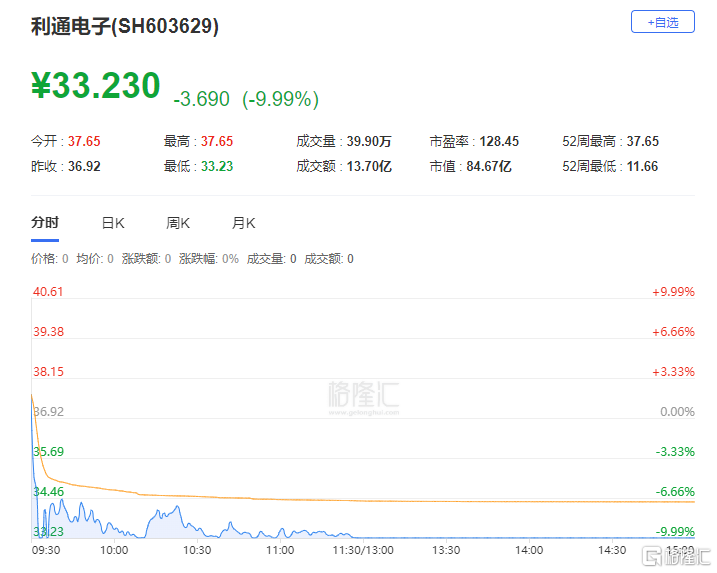
Task: Click 52周最高 value 37.65
Action: click(x=642, y=141)
